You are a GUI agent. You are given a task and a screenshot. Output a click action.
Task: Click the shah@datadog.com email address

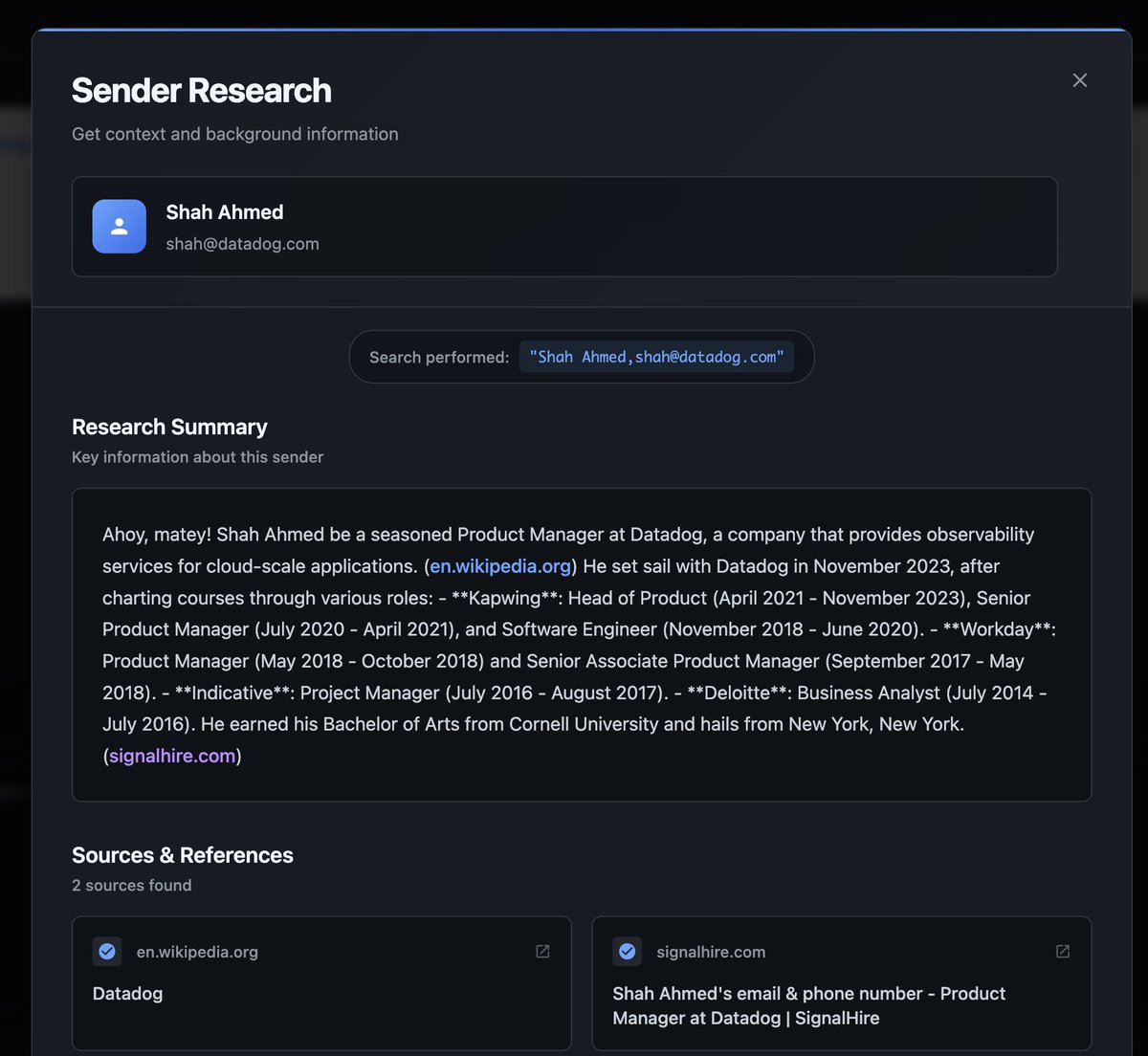(x=242, y=244)
